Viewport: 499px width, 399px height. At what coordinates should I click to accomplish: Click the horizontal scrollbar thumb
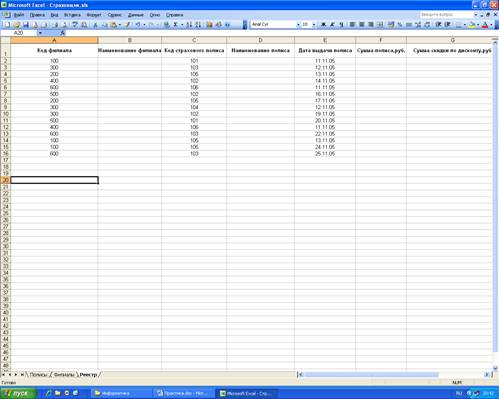click(x=371, y=375)
